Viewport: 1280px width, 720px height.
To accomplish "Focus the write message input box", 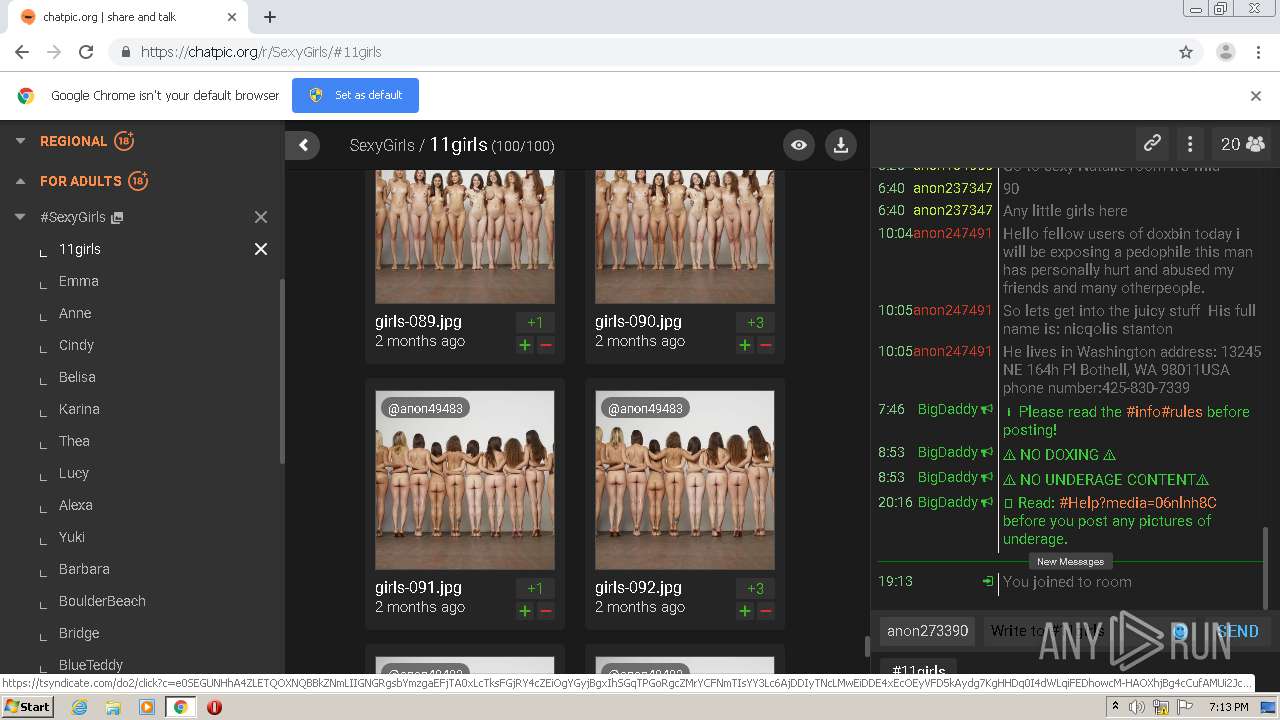I will (1075, 631).
